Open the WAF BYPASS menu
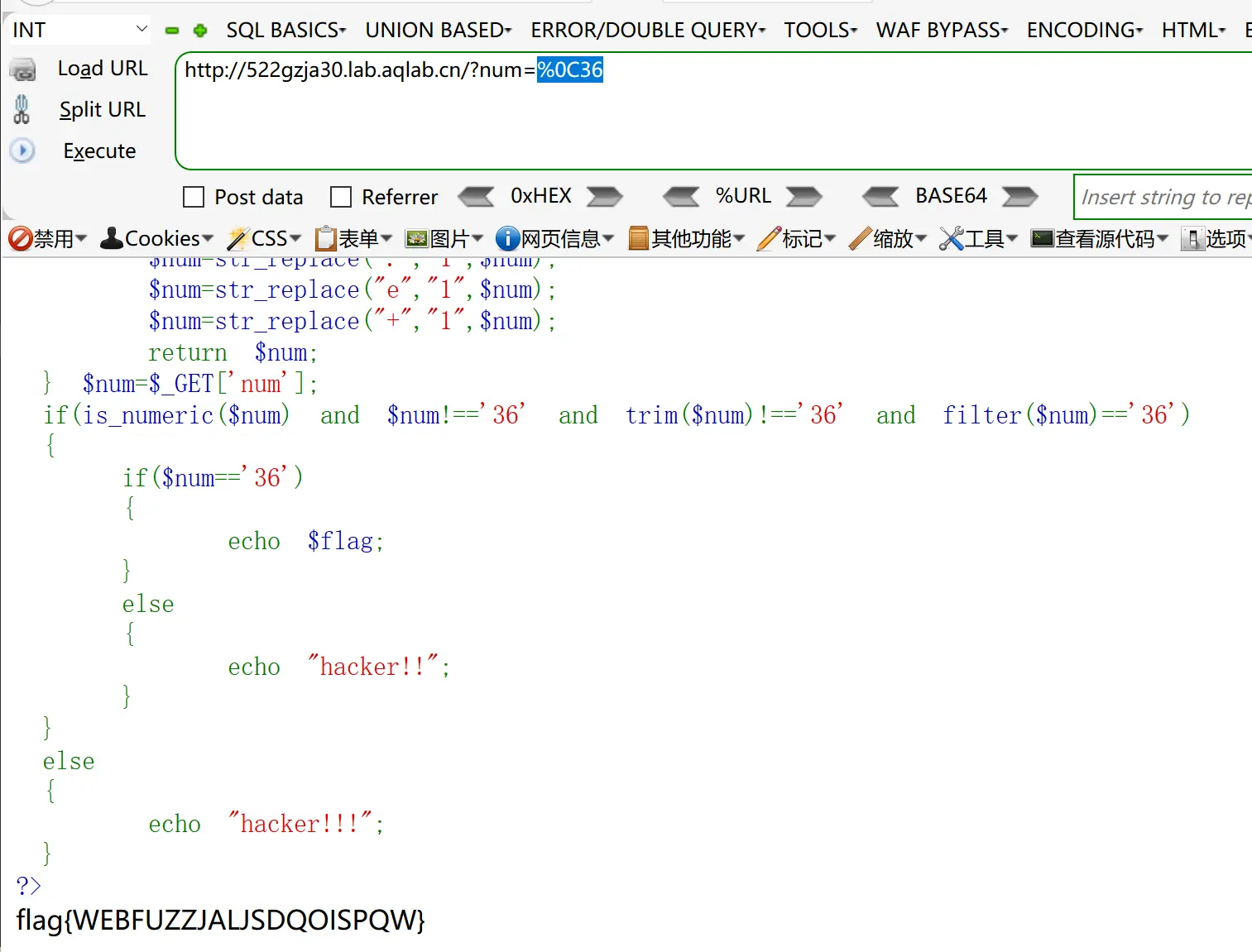The width and height of the screenshot is (1252, 952). [x=942, y=31]
